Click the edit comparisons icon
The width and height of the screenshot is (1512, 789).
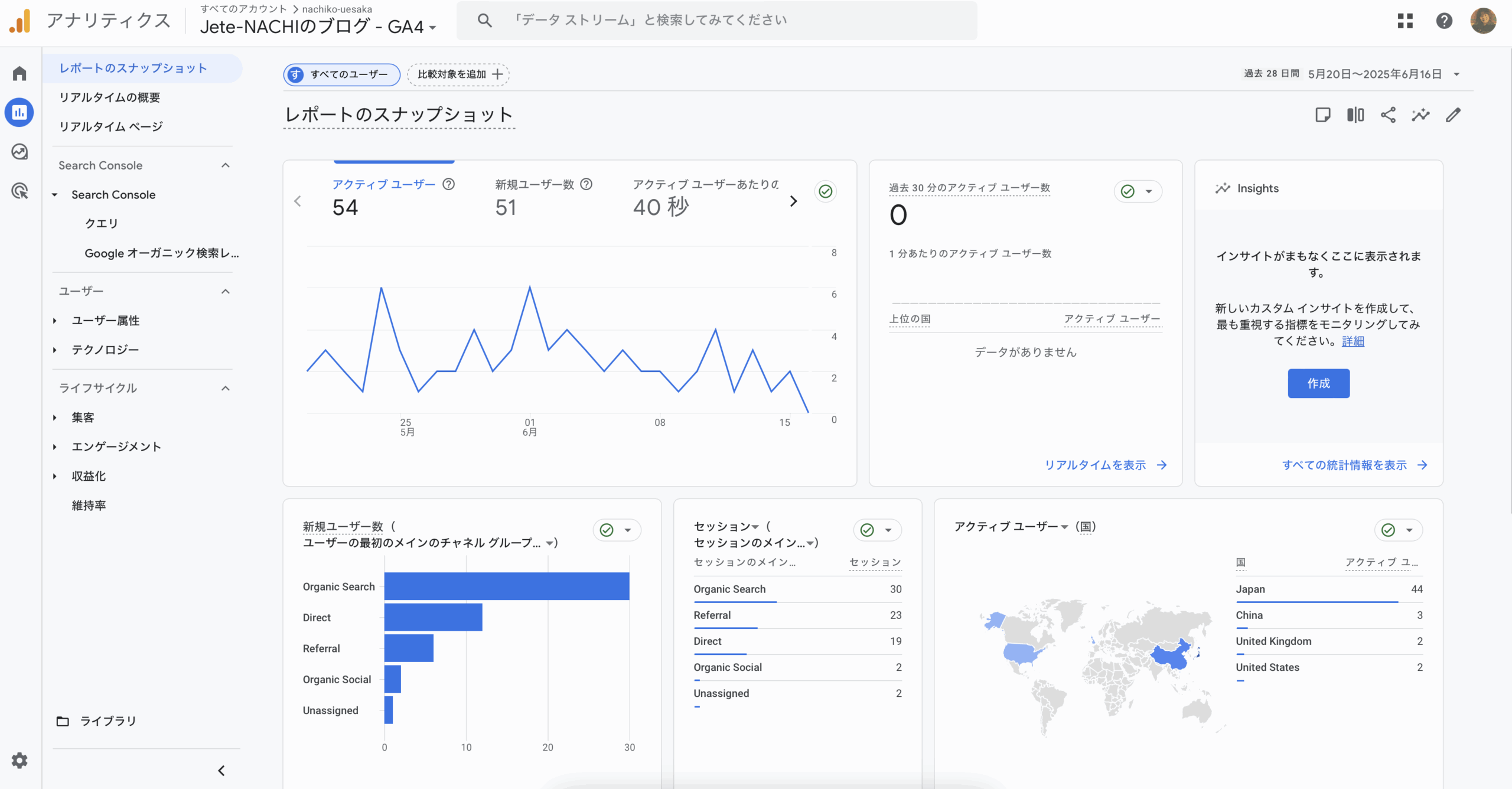tap(1355, 115)
